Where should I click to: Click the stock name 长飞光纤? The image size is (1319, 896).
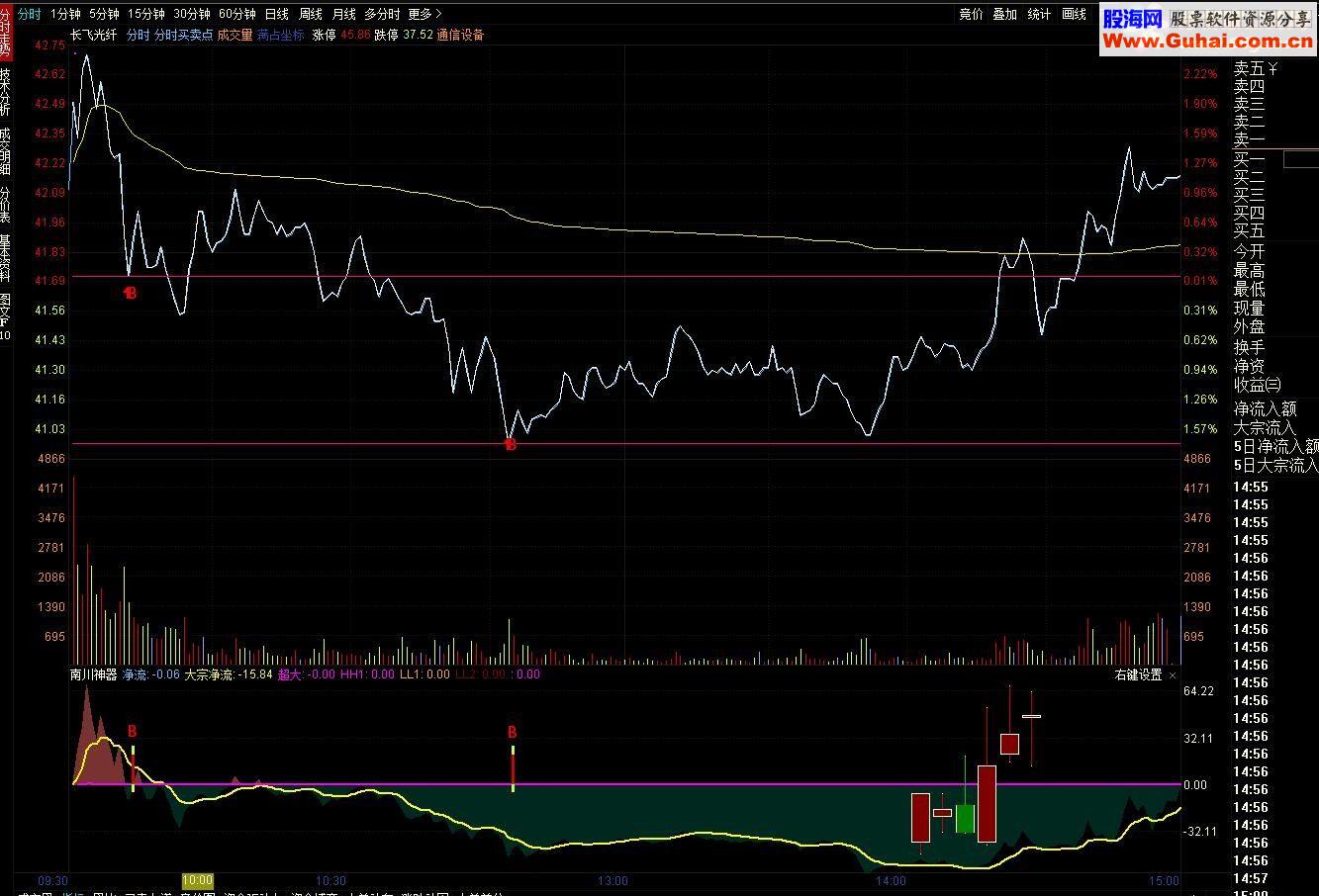pos(93,35)
